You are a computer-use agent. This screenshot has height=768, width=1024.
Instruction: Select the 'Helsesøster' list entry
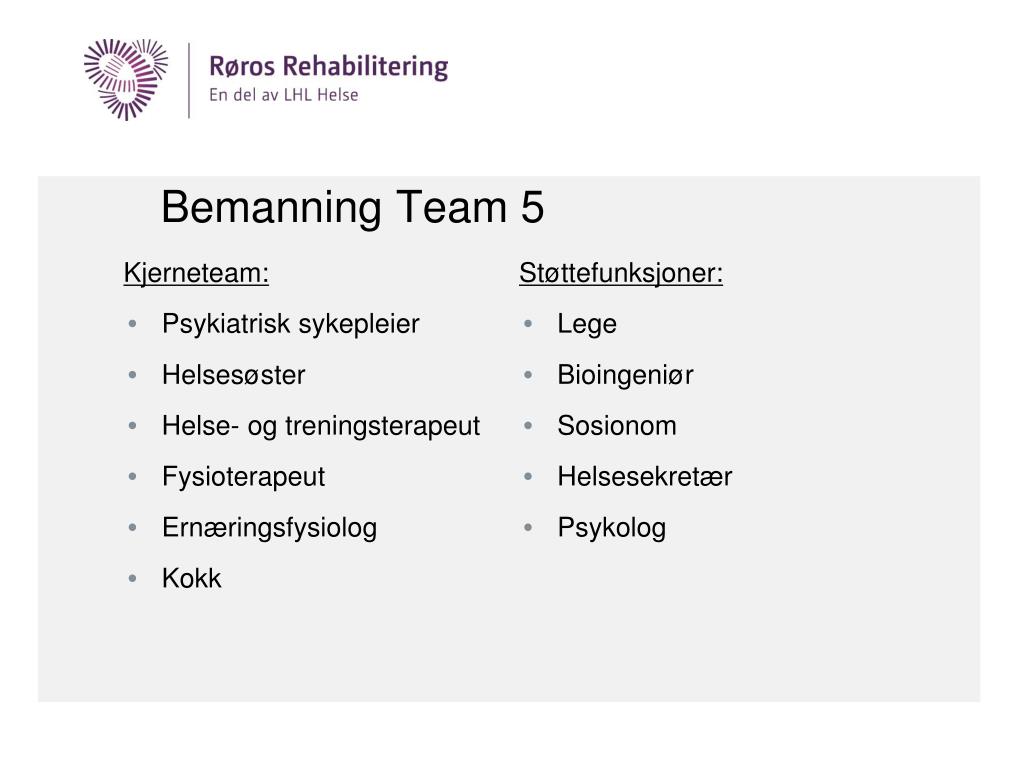coord(234,375)
